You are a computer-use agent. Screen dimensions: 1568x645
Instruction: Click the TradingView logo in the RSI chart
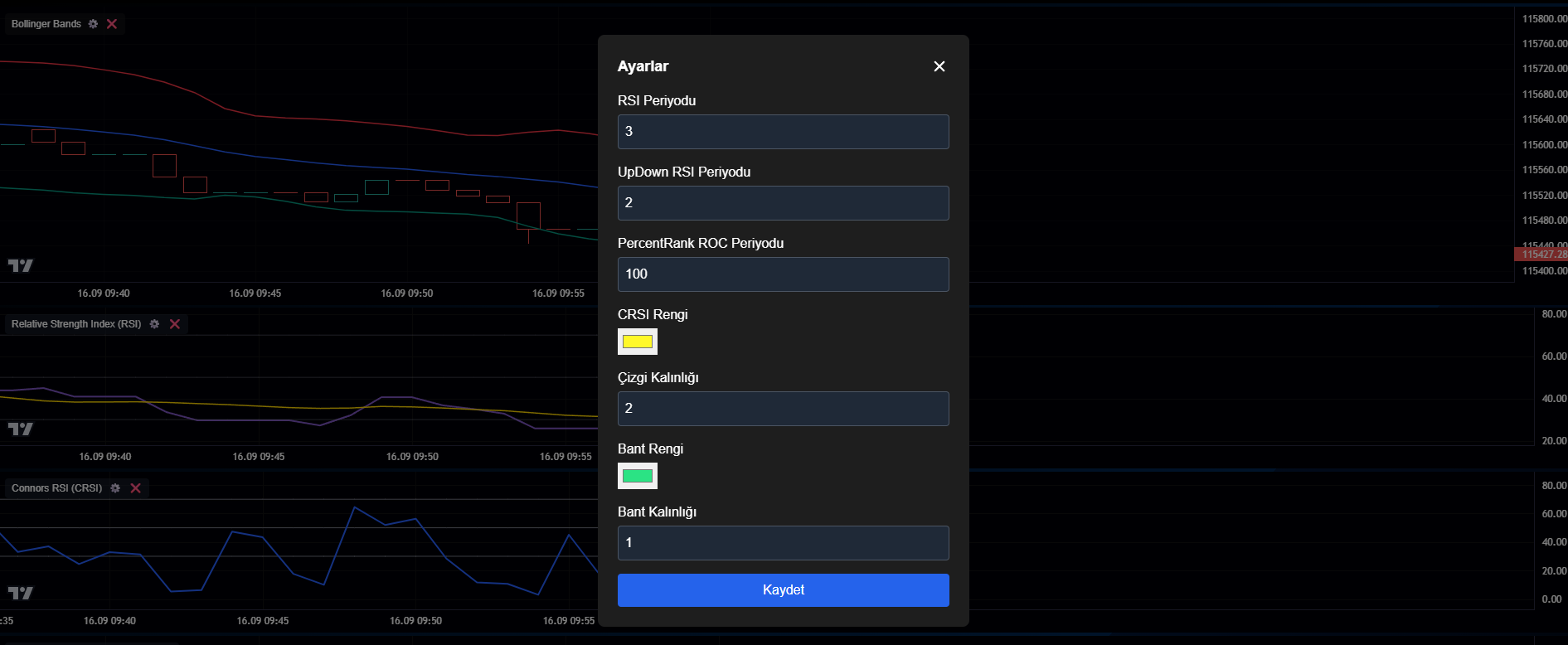point(21,429)
